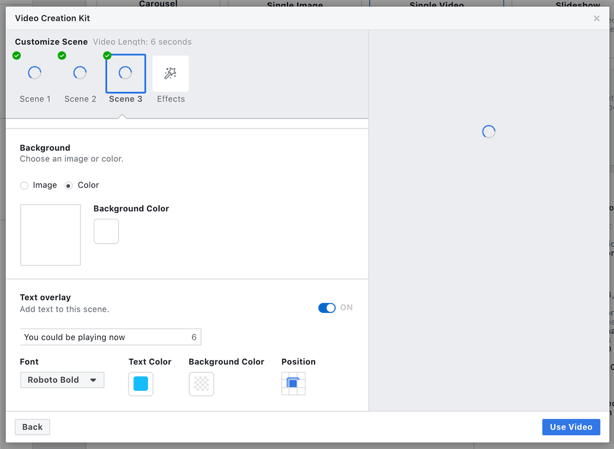Viewport: 614px width, 449px height.
Task: Click the 'Choose an image or color.' text
Action: coord(72,159)
